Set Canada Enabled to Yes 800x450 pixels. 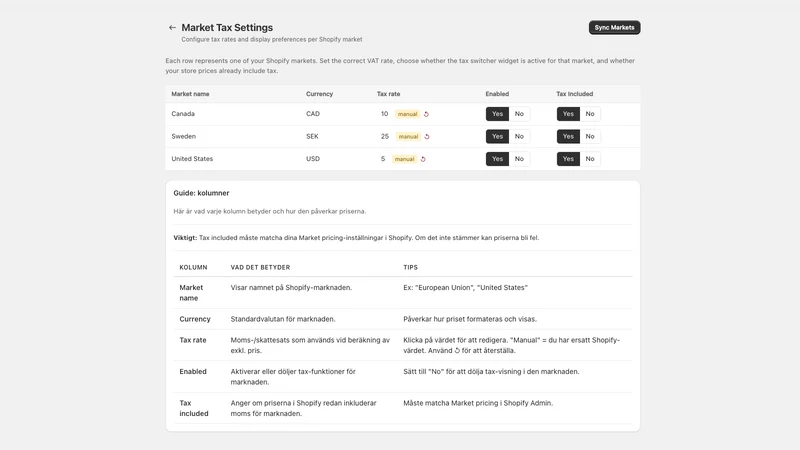pos(497,114)
